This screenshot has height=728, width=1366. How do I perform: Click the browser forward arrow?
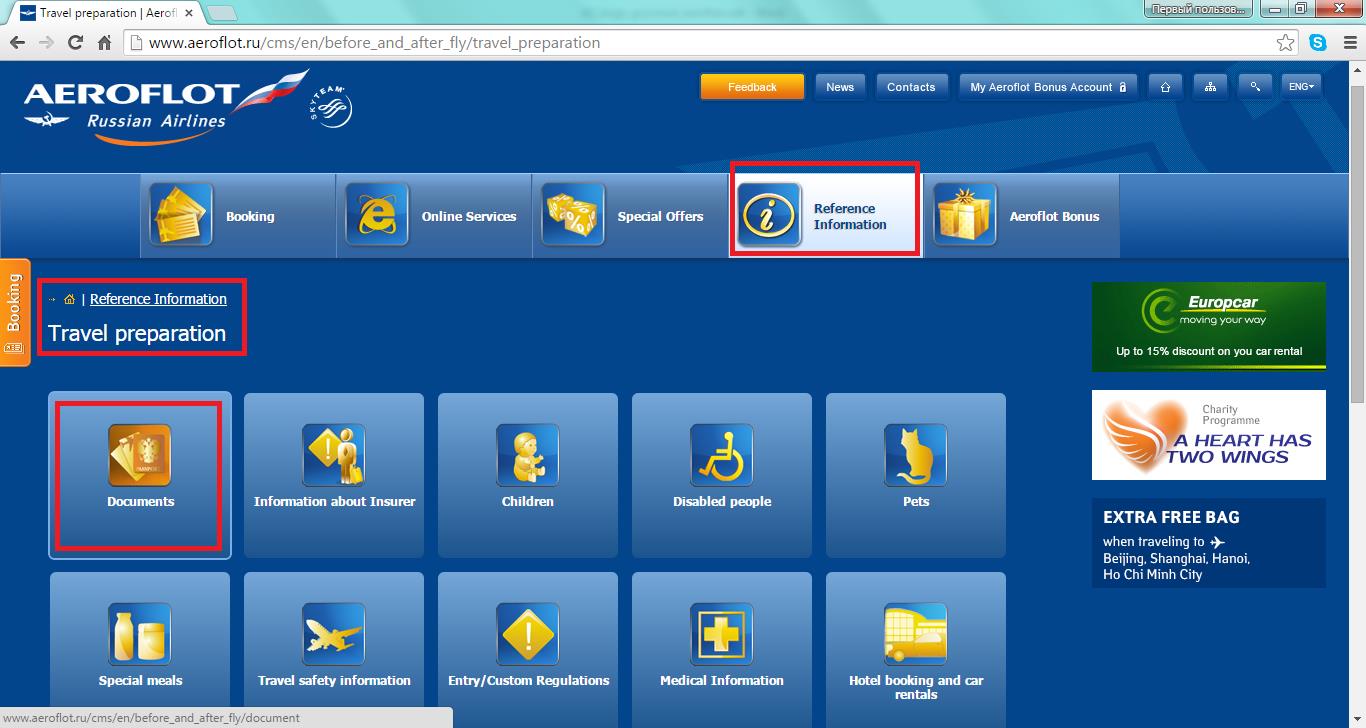[x=46, y=43]
